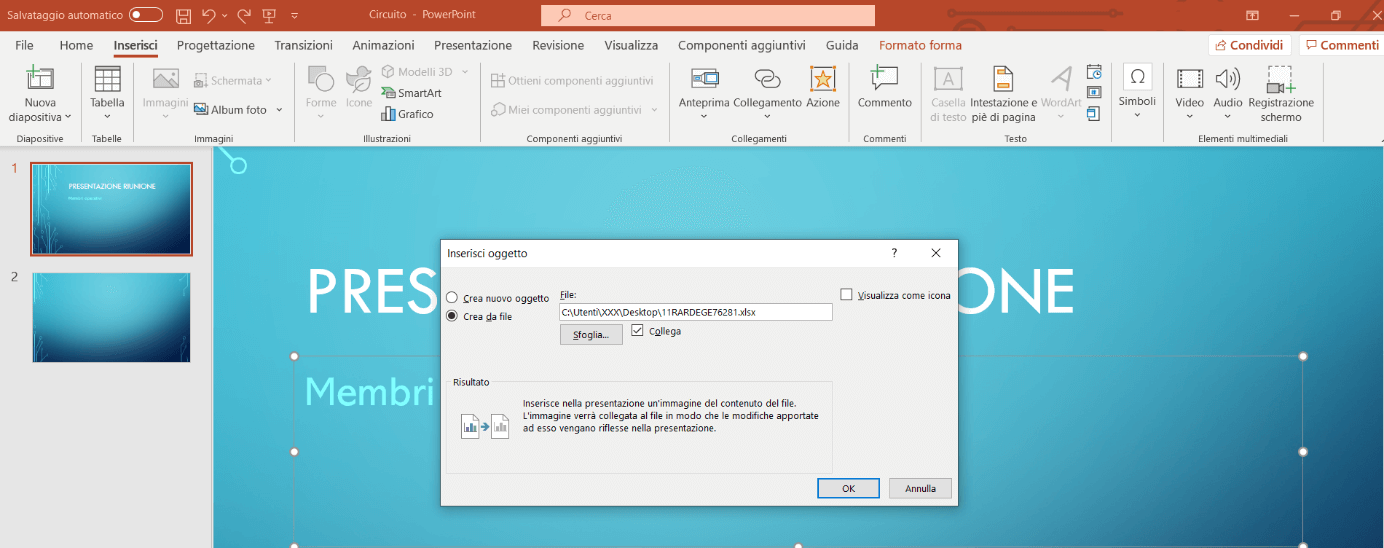Toggle the Salvataggio automatico switch
Screen dimensions: 1384x548
click(x=146, y=16)
